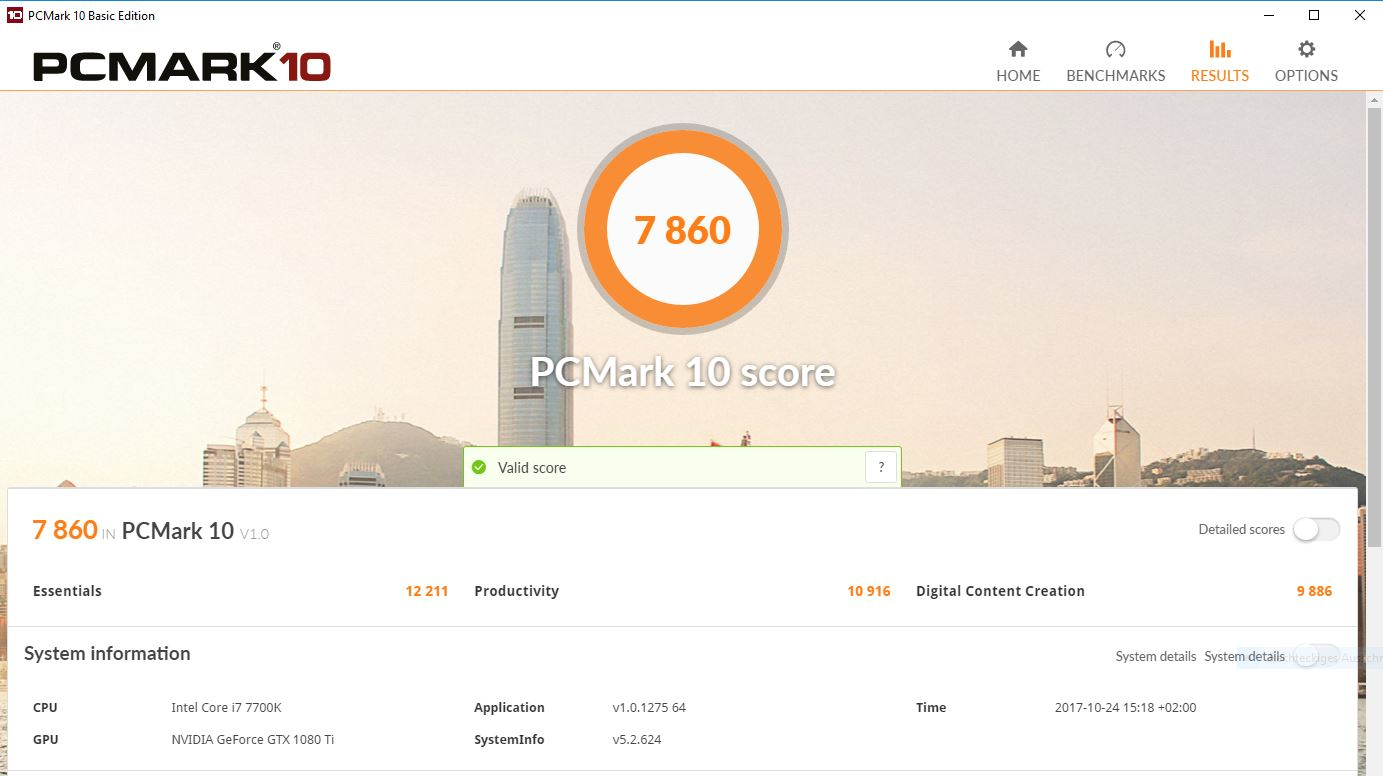Click the CPU value Intel Core i7 7700K
The height and width of the screenshot is (776, 1383).
coord(227,707)
